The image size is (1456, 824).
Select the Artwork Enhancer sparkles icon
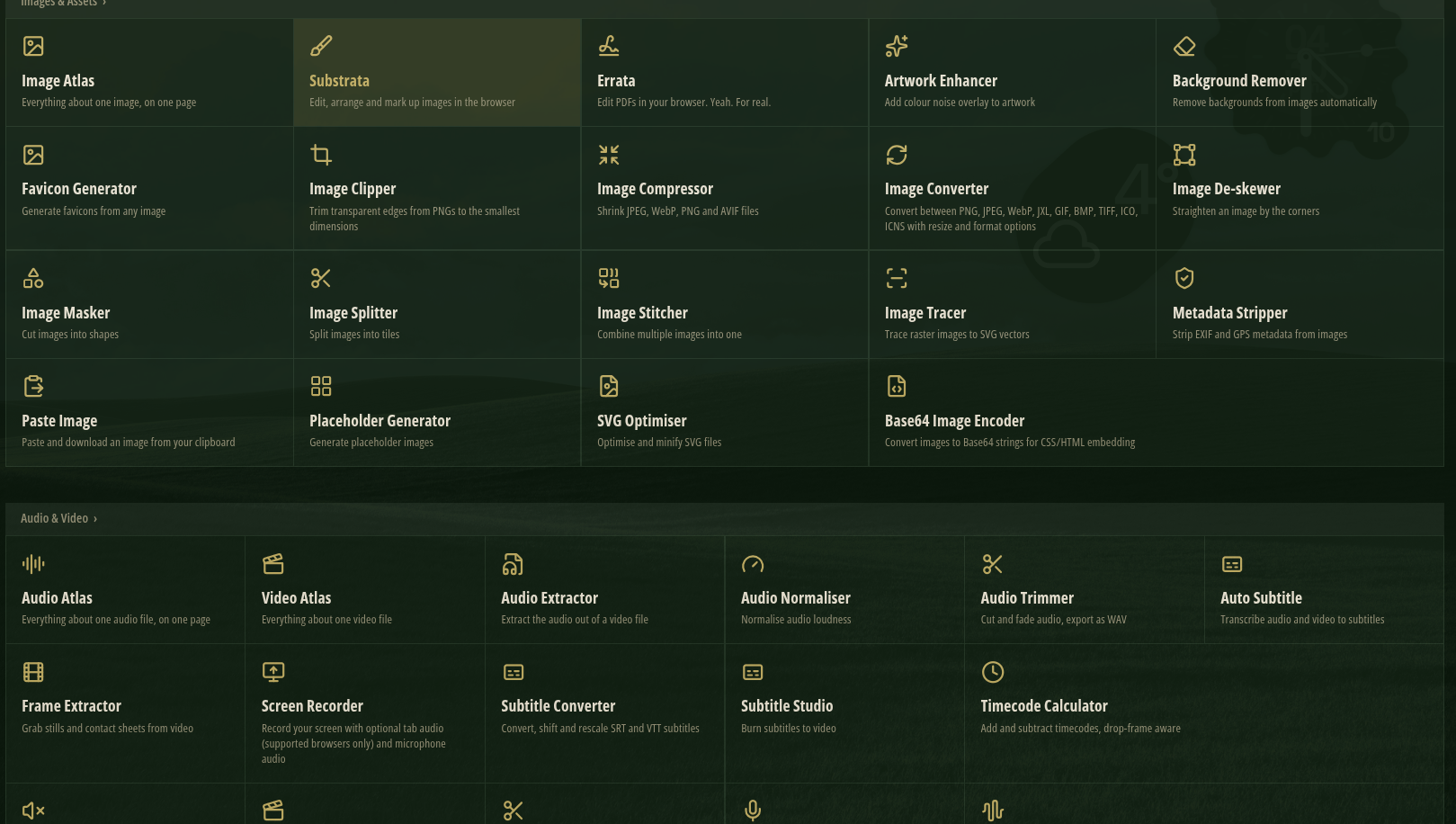[x=897, y=46]
